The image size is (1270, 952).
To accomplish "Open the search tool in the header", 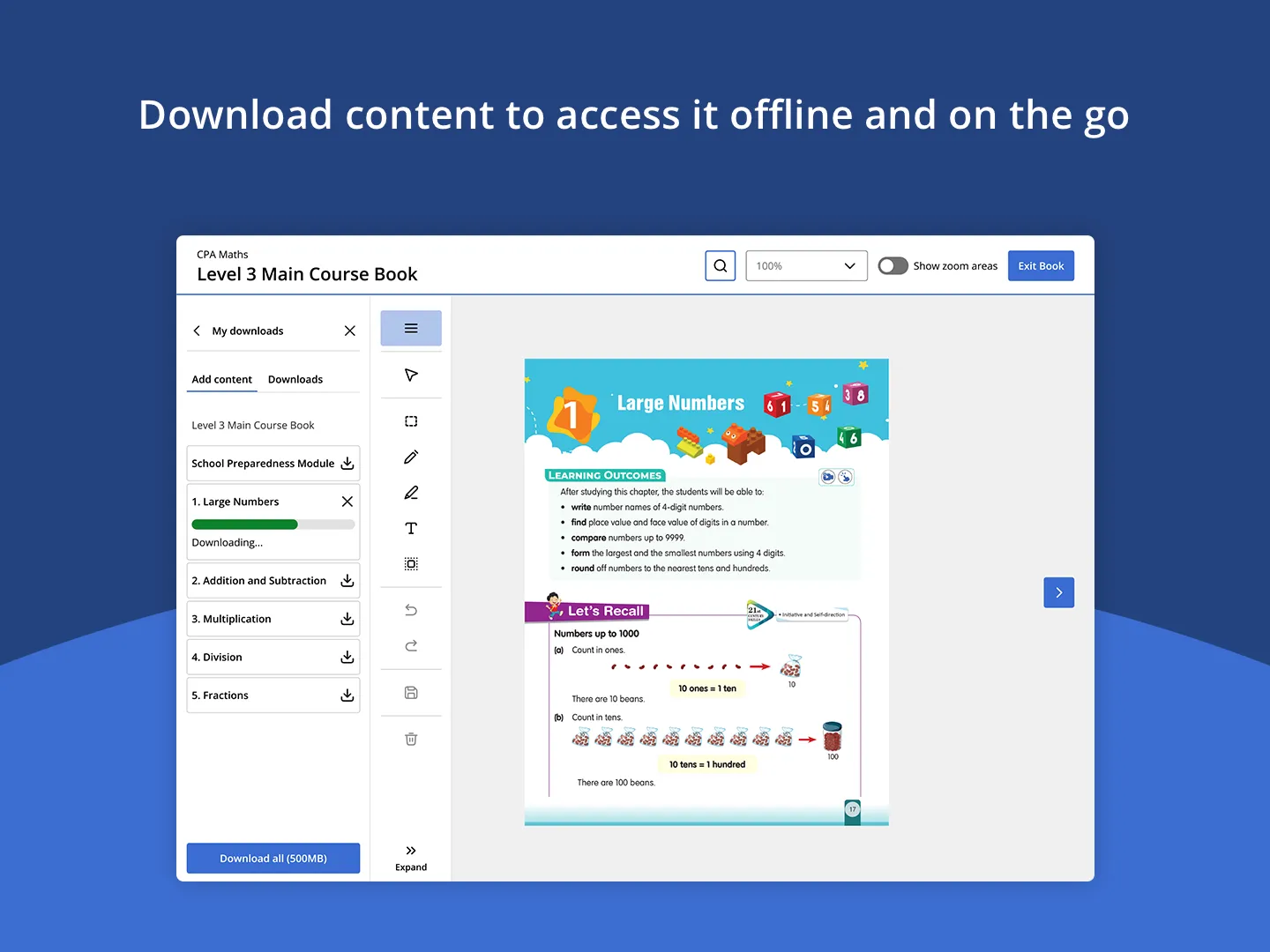I will 721,266.
